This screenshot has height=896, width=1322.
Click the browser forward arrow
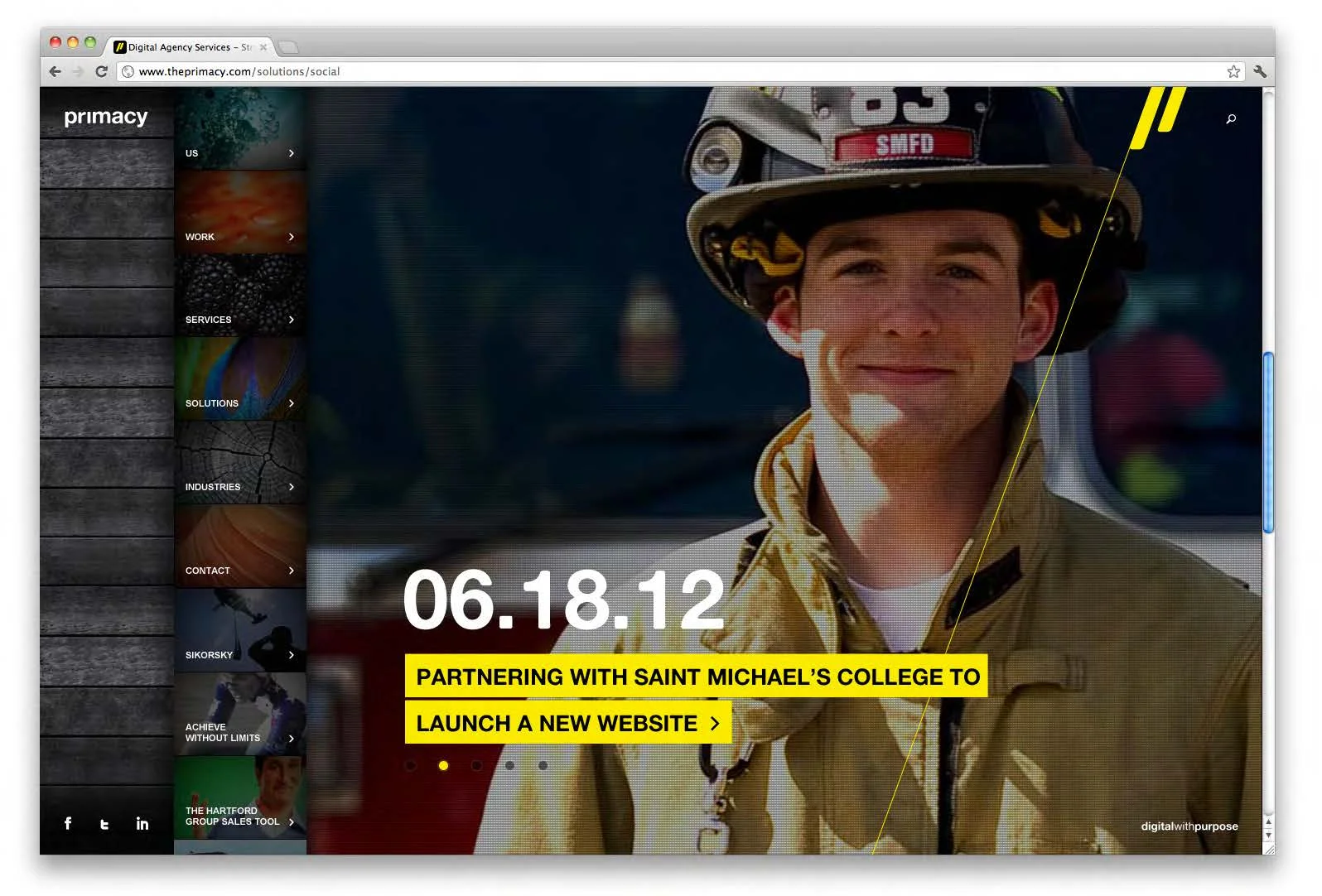point(79,71)
